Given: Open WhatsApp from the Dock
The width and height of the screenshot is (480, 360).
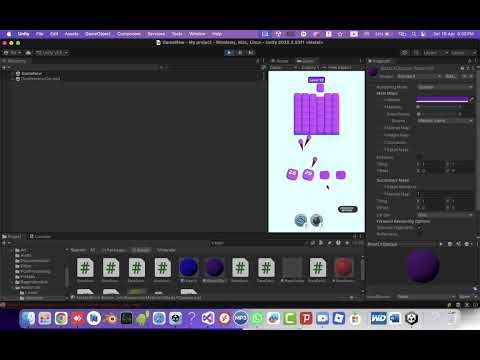Looking at the screenshot, I should click(x=257, y=318).
